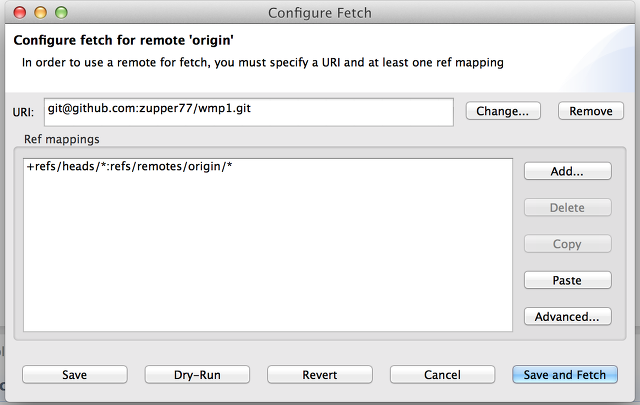640x405 pixels.
Task: Click the Change... button next to URI
Action: 503,111
